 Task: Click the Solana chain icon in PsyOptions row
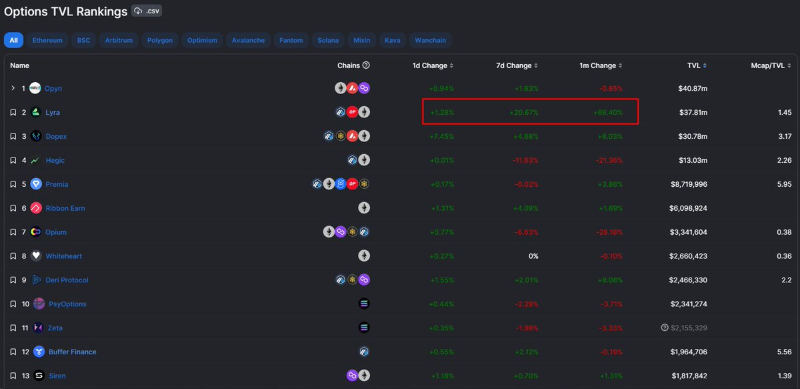pos(364,304)
